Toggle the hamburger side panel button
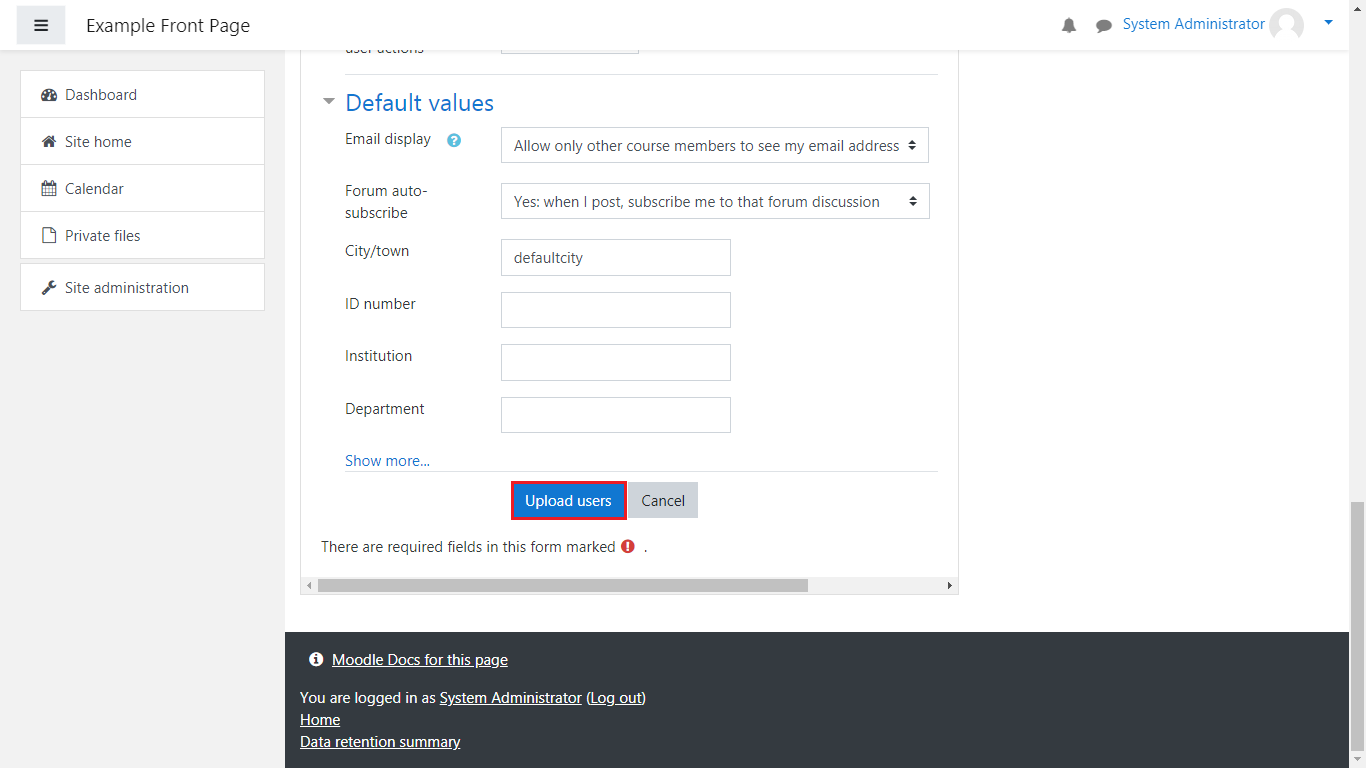The height and width of the screenshot is (768, 1366). click(x=41, y=25)
